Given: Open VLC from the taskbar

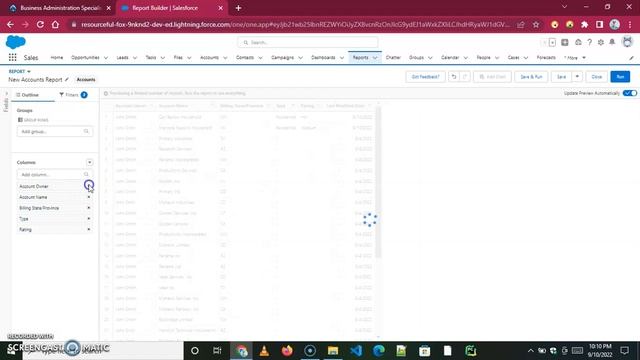Looking at the screenshot, I should pos(264,351).
